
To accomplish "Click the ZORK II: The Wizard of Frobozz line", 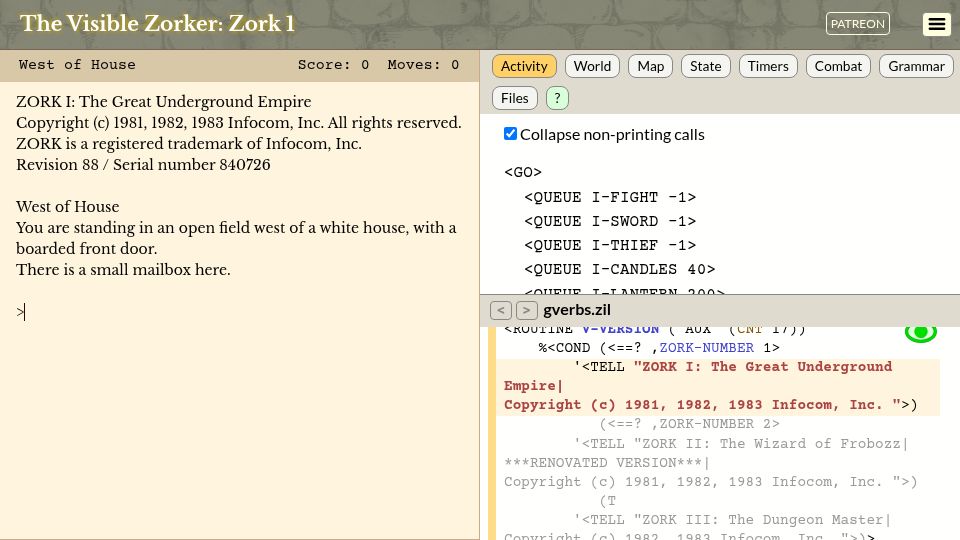I will tap(741, 443).
